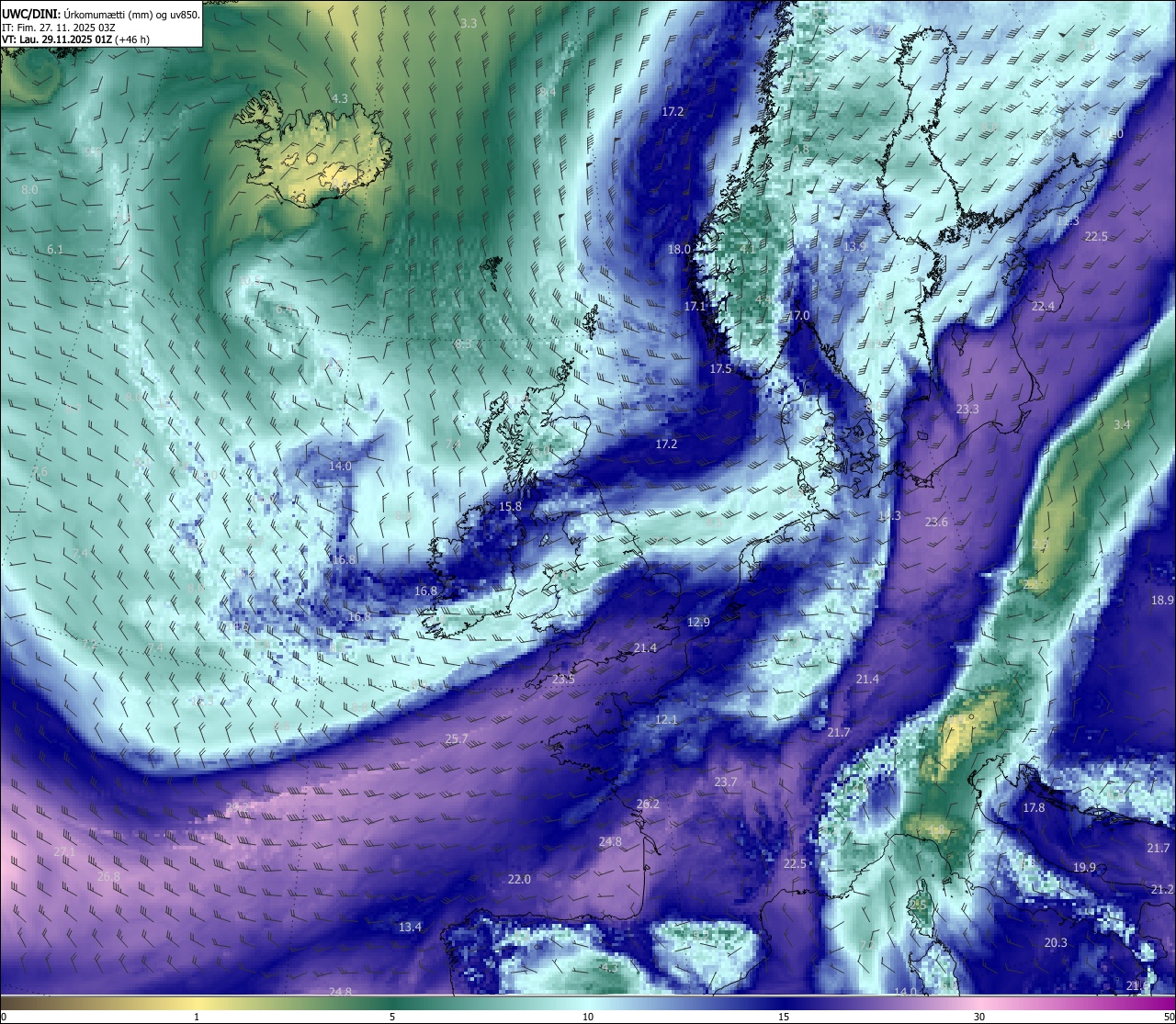Viewport: 1176px width, 1024px height.
Task: Click the 19.9 value label
Action: point(1084,868)
